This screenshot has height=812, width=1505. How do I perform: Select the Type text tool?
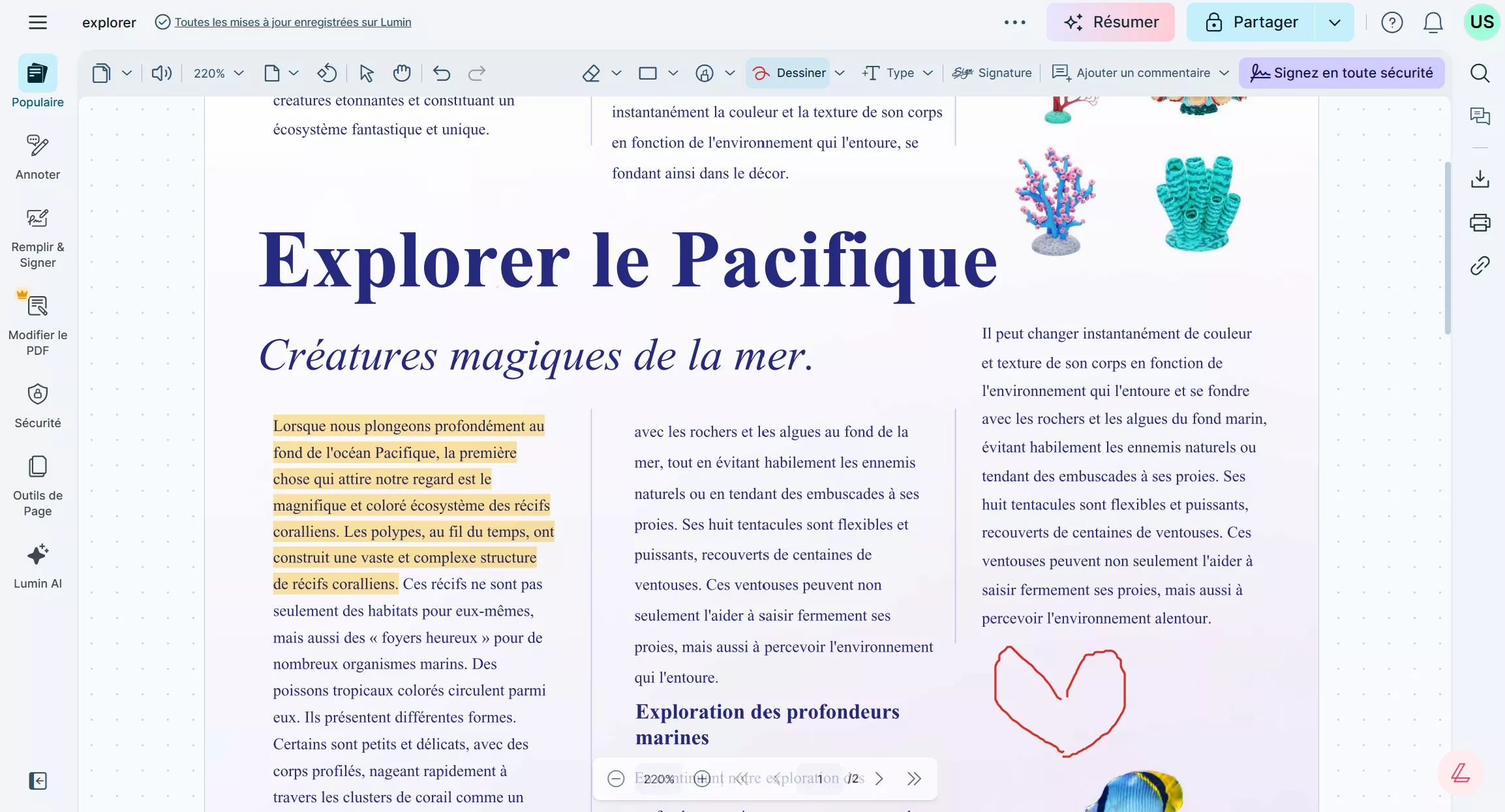888,73
